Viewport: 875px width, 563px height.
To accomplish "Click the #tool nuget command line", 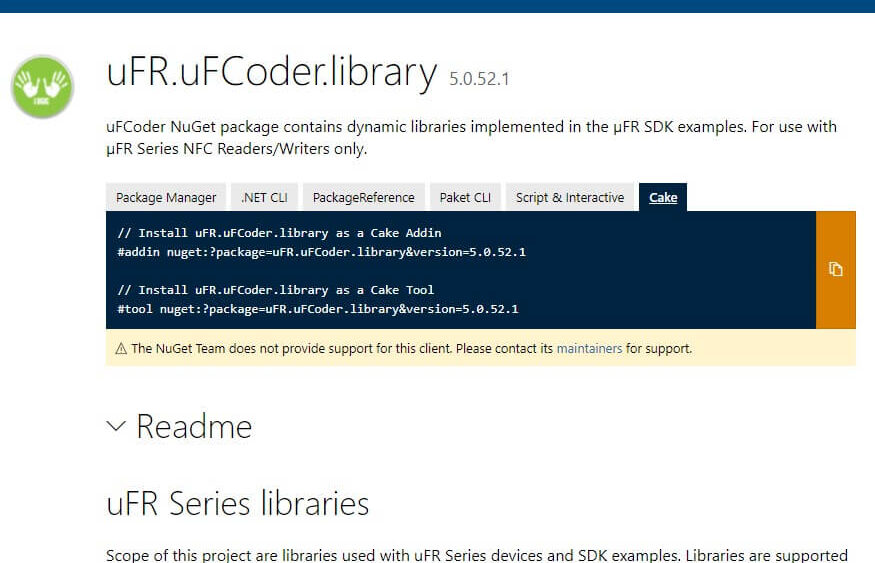I will [318, 309].
